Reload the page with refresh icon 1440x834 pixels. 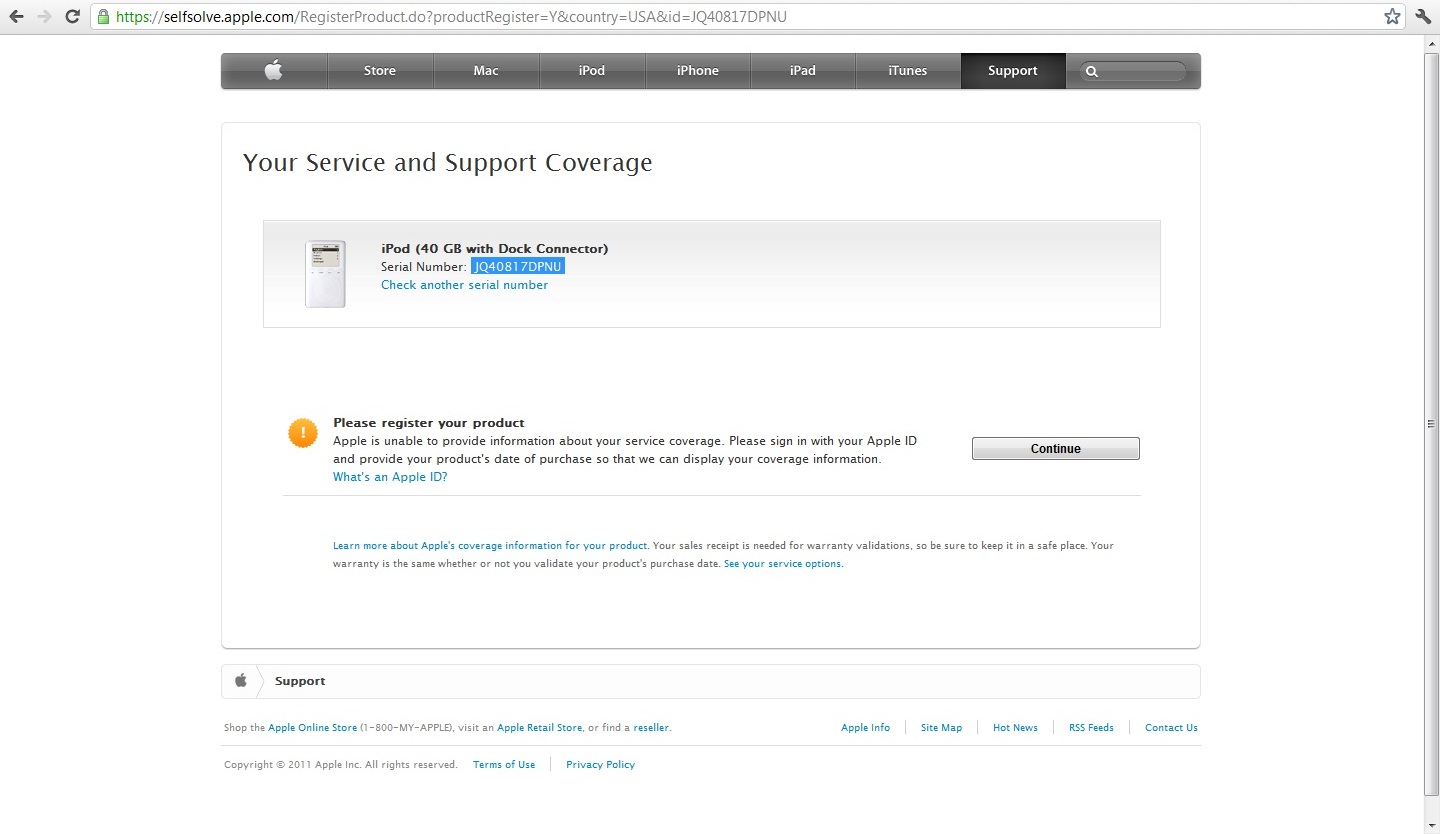click(x=72, y=17)
